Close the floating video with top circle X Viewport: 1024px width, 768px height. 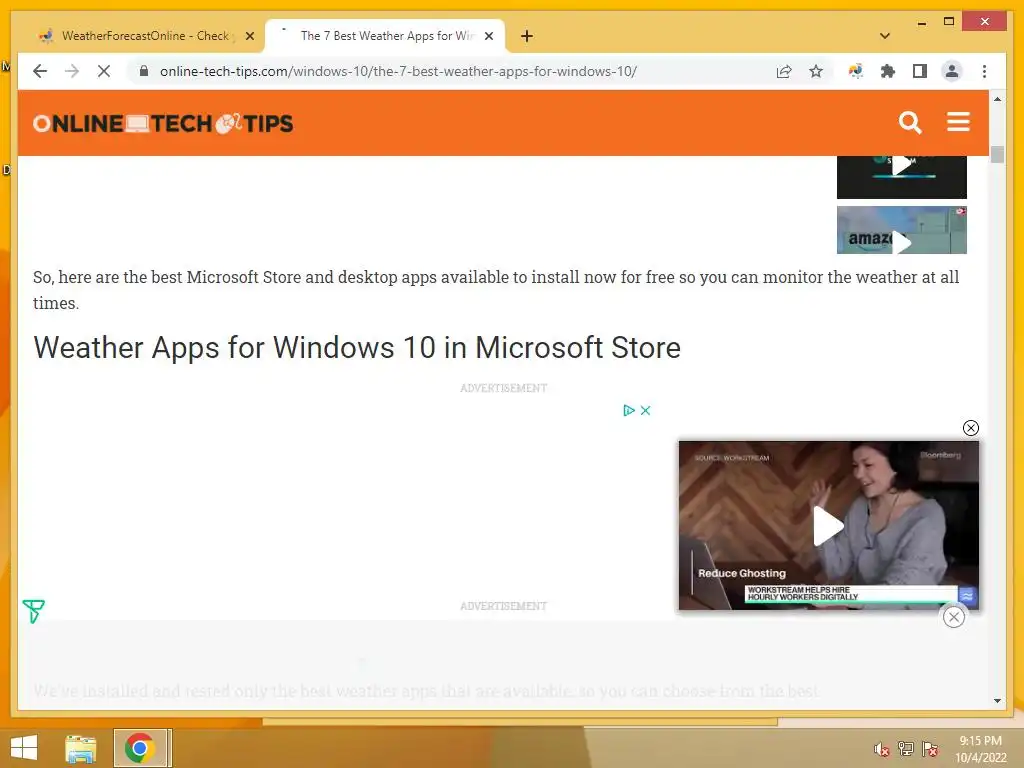[x=970, y=428]
